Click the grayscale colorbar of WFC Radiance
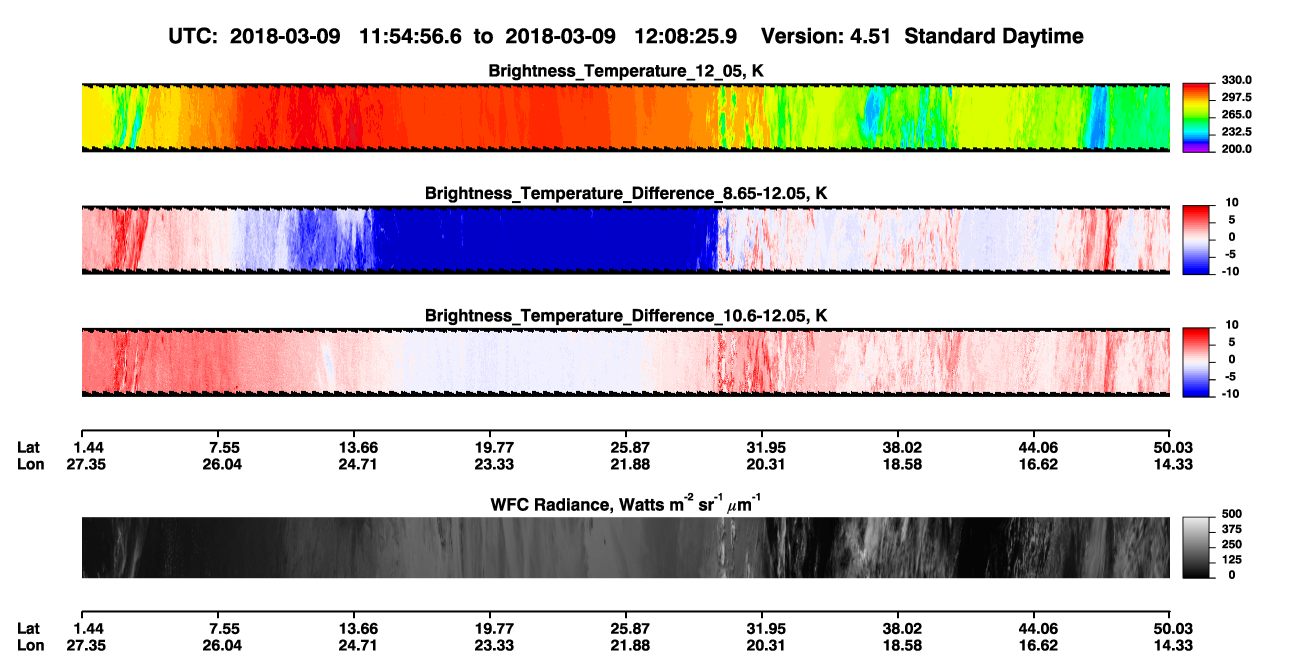 point(1197,547)
